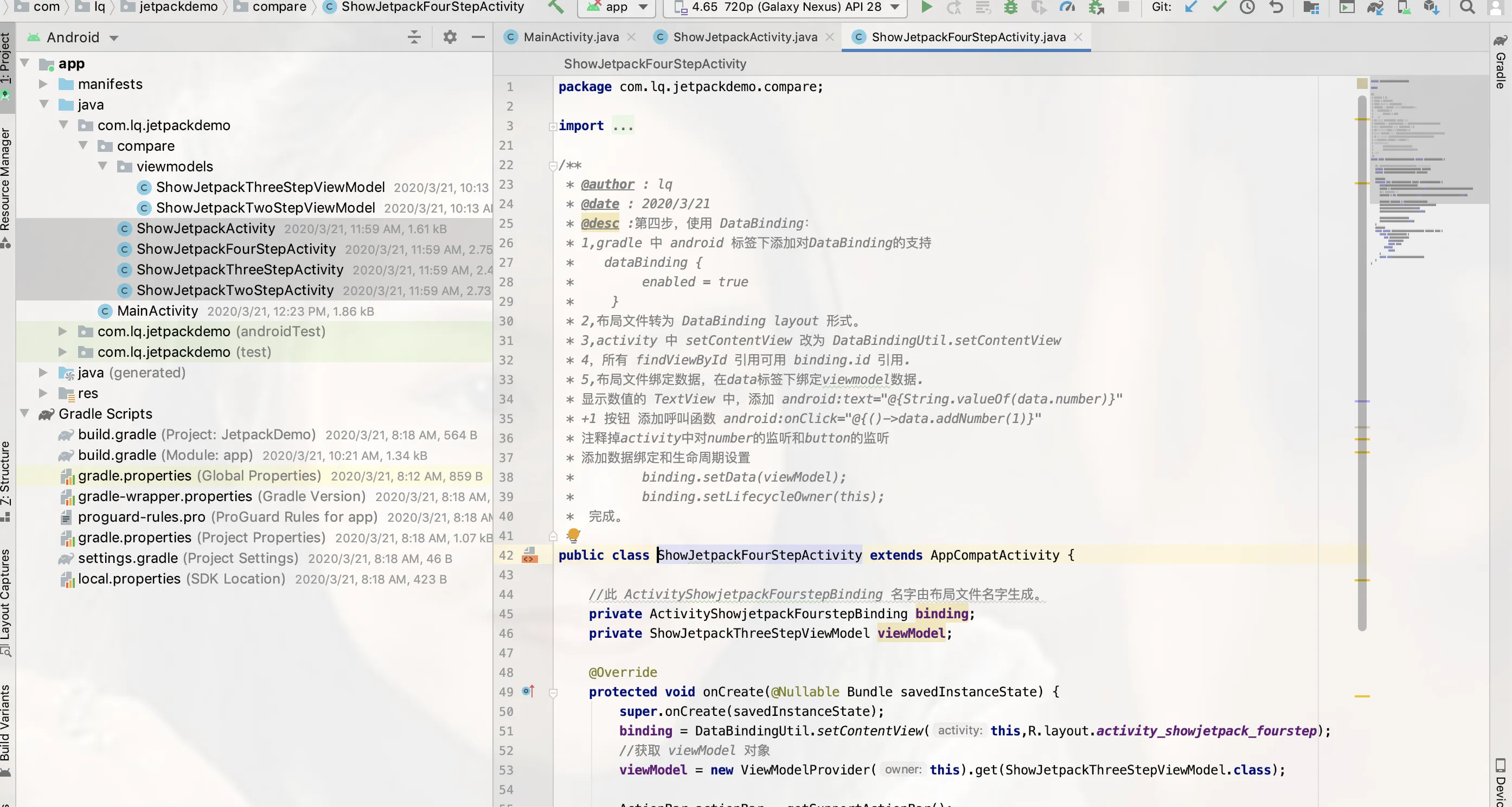This screenshot has height=807, width=1512.
Task: Close the MainActivity.java tab
Action: [x=632, y=37]
